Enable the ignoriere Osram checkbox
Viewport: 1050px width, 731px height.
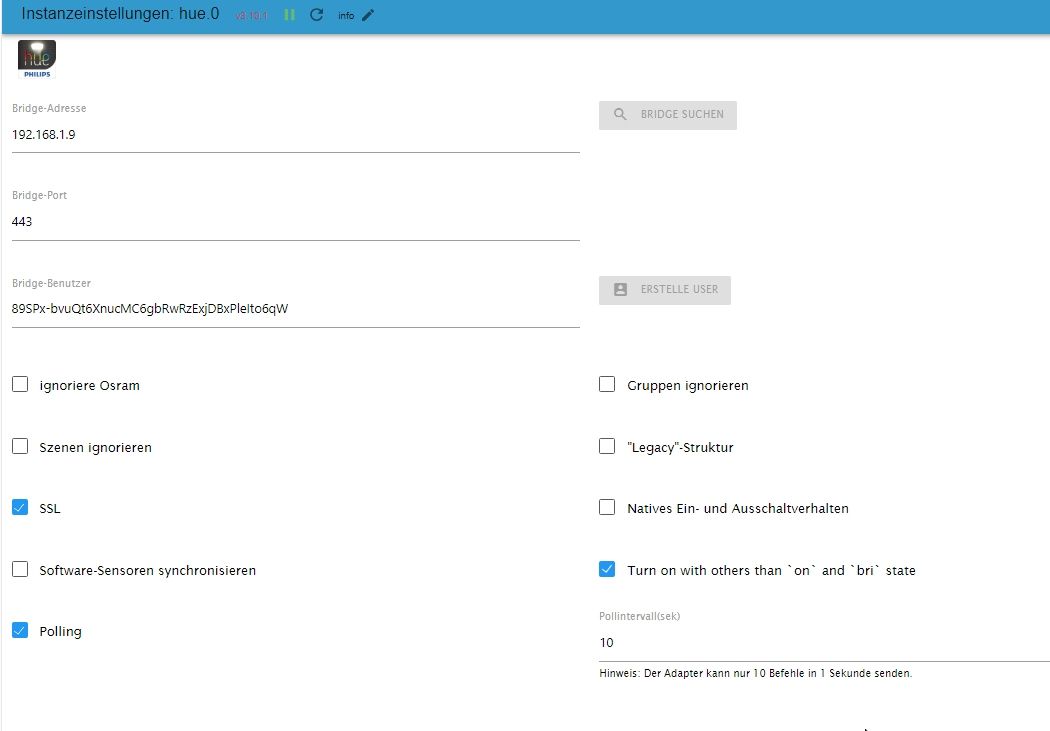(20, 384)
